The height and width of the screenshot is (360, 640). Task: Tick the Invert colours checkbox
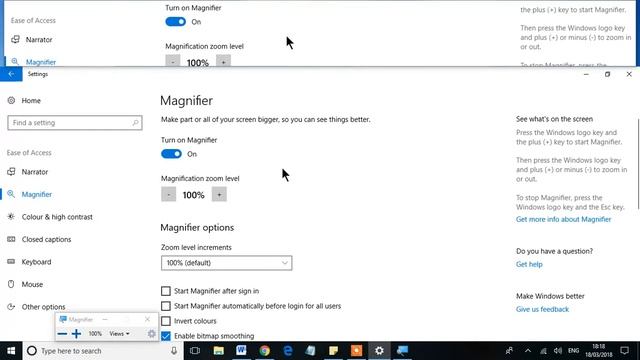[x=166, y=321]
